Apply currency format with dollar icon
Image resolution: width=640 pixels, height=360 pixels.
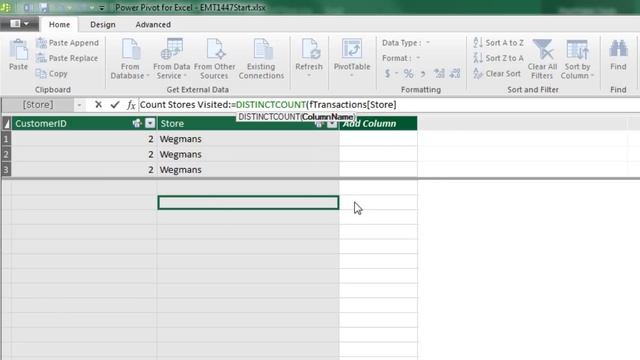388,74
